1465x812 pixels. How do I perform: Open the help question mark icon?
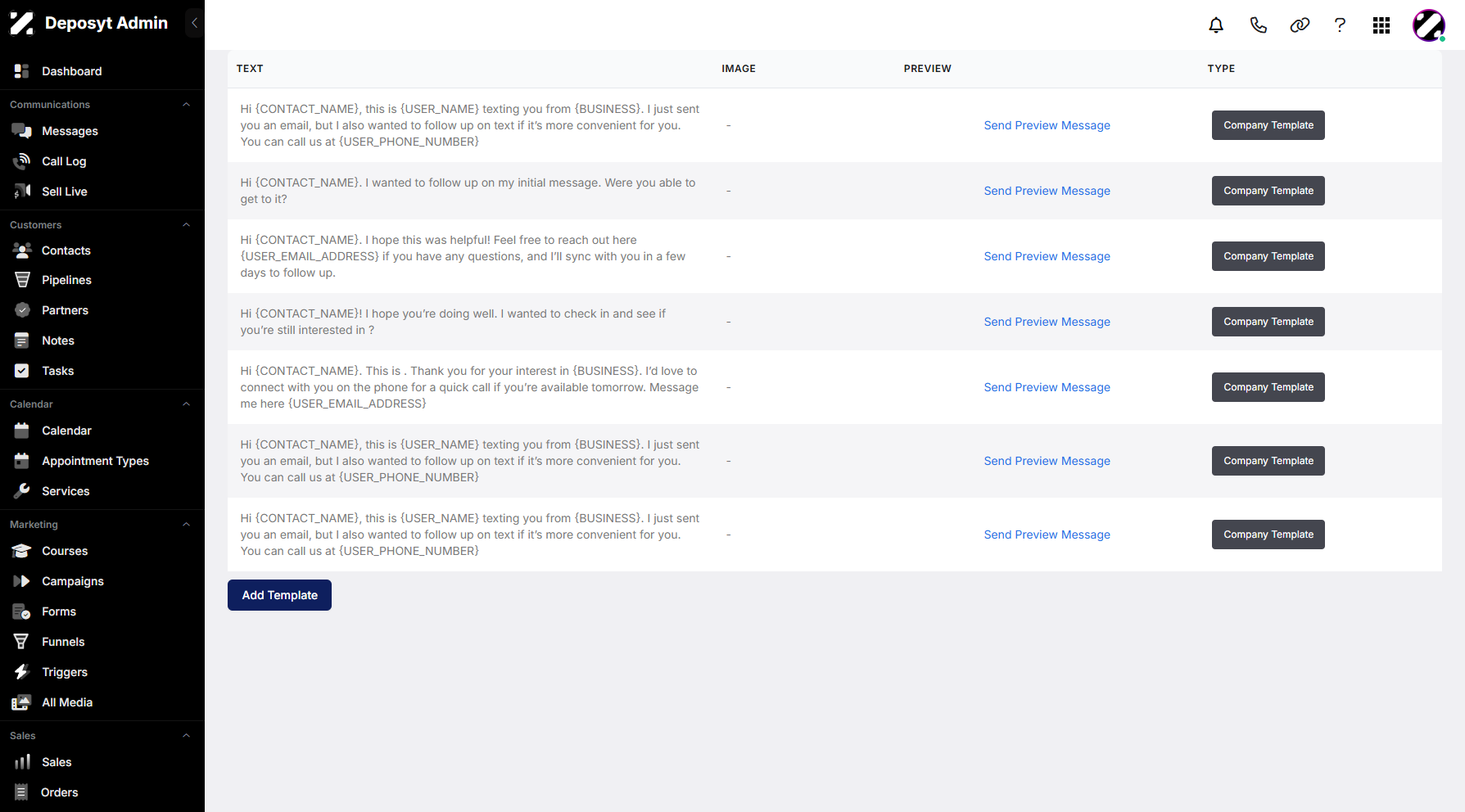pos(1340,25)
